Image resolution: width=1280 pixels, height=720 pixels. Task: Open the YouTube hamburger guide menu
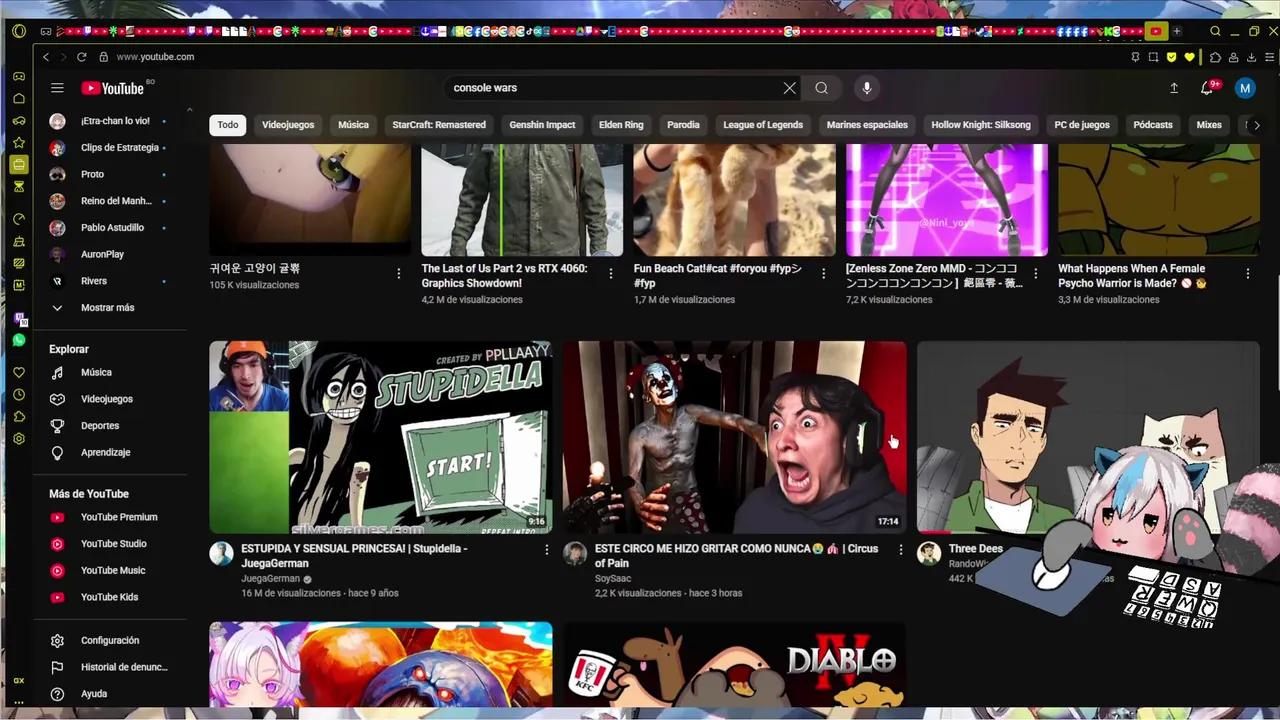57,88
